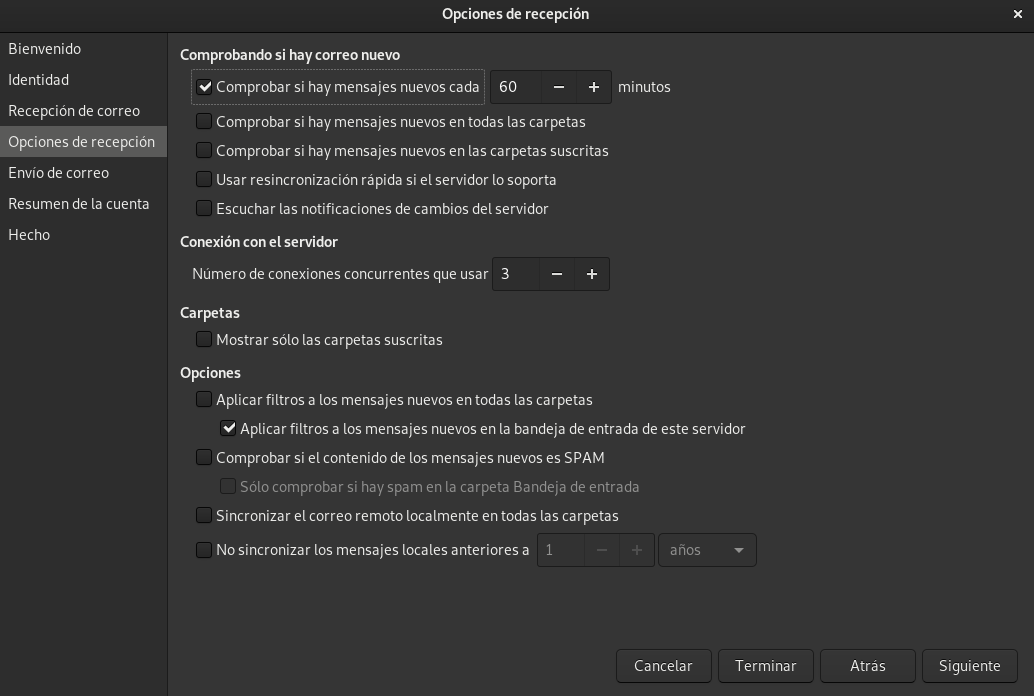Enable 'Sincronizar el correo remoto localmente'
Viewport: 1034px width, 696px height.
pyautogui.click(x=204, y=516)
